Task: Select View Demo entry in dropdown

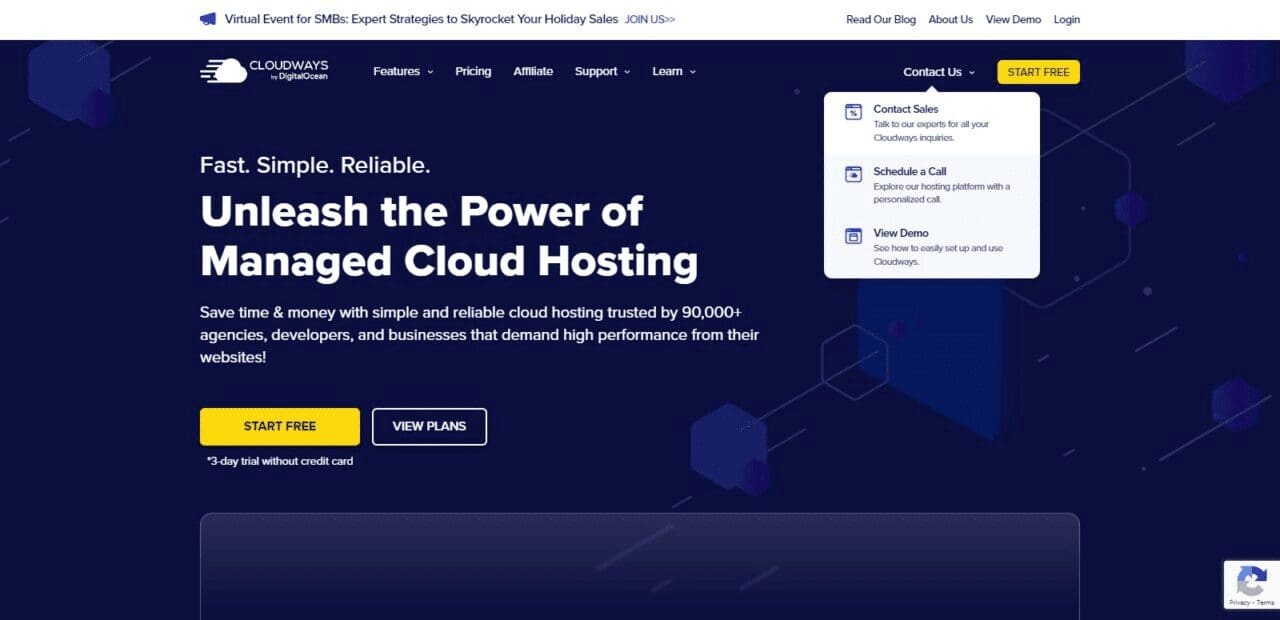Action: (932, 247)
